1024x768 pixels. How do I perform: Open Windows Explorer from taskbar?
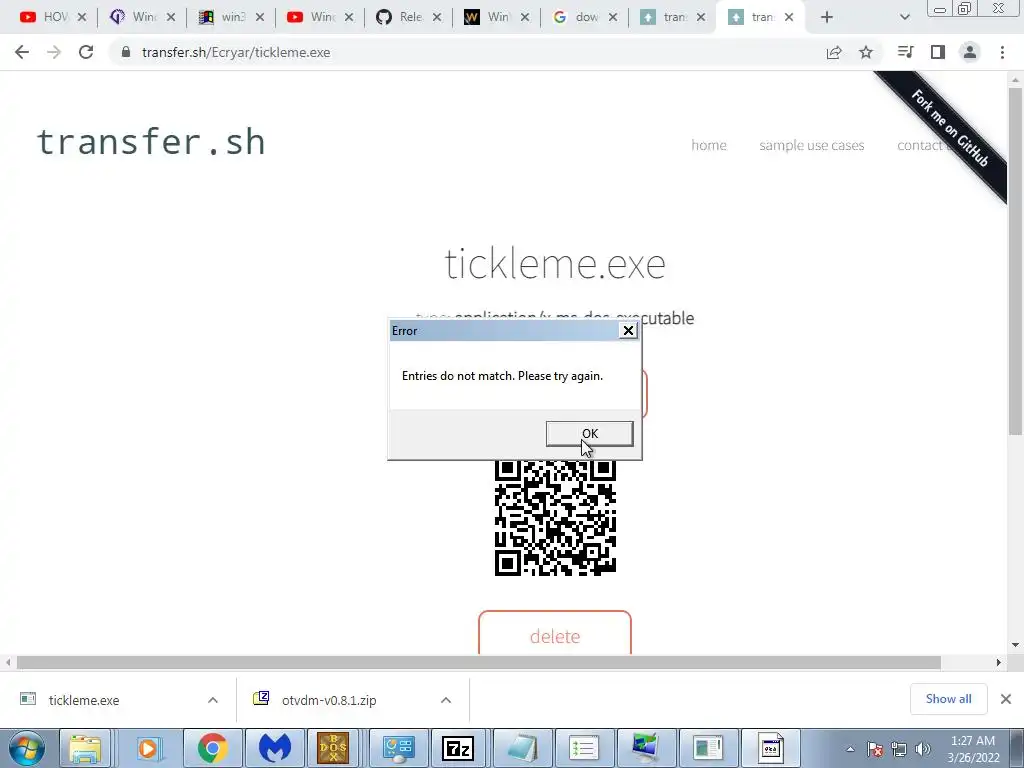click(x=85, y=748)
